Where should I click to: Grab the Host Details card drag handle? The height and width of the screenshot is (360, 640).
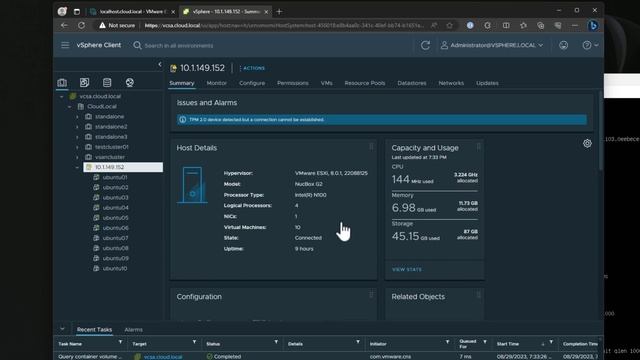[x=371, y=147]
